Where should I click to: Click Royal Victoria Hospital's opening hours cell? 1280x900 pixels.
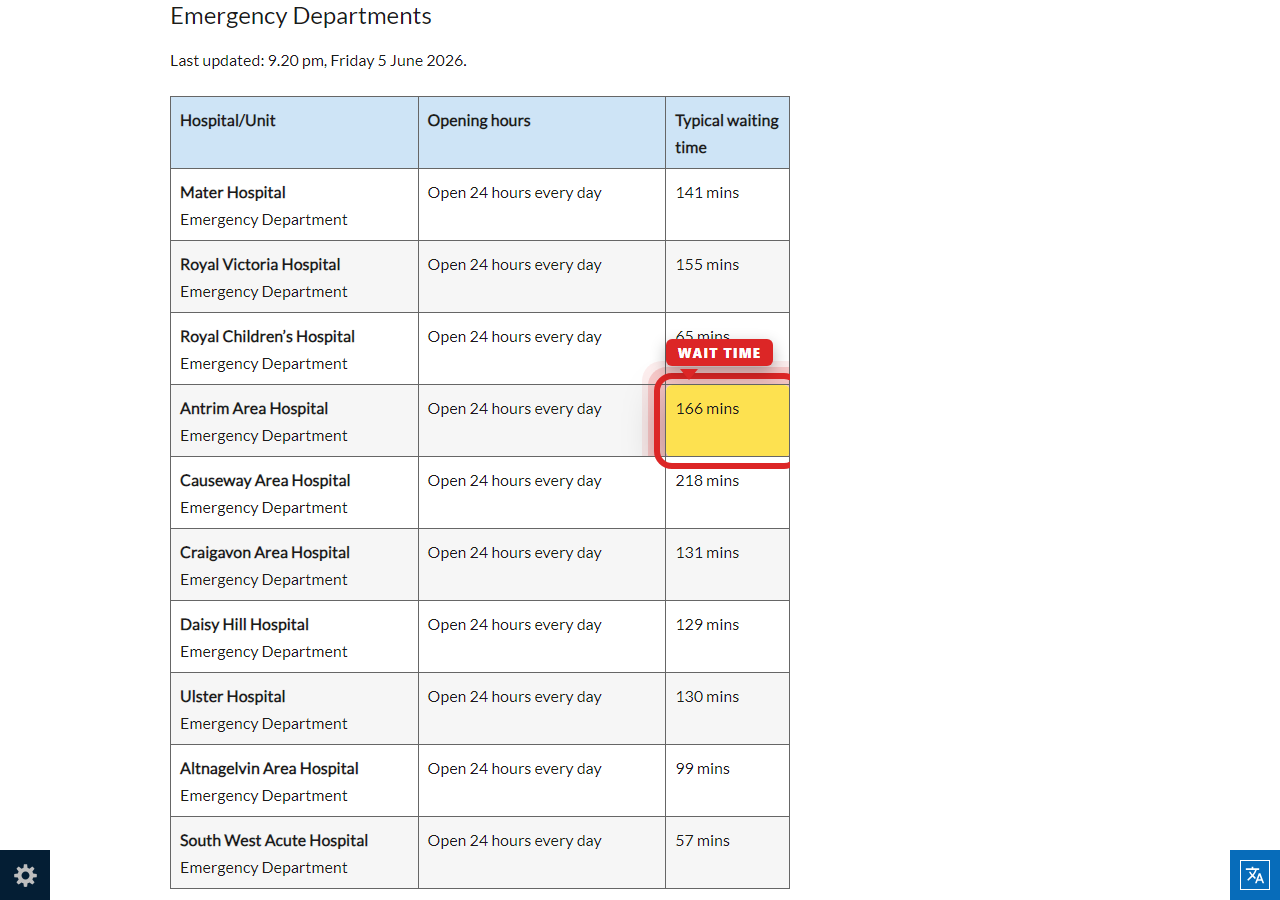point(542,276)
